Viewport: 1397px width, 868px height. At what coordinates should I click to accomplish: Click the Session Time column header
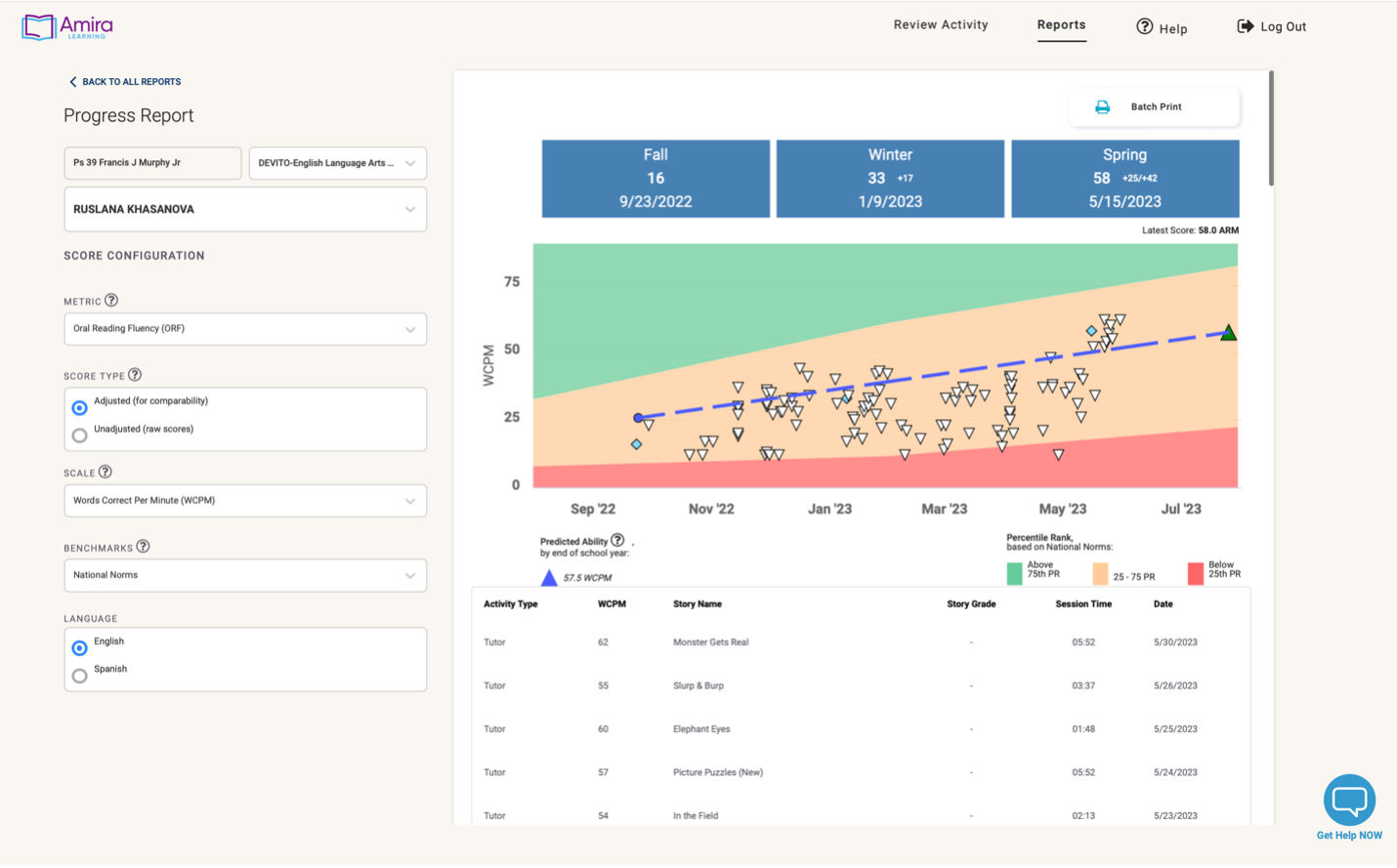[x=1083, y=604]
